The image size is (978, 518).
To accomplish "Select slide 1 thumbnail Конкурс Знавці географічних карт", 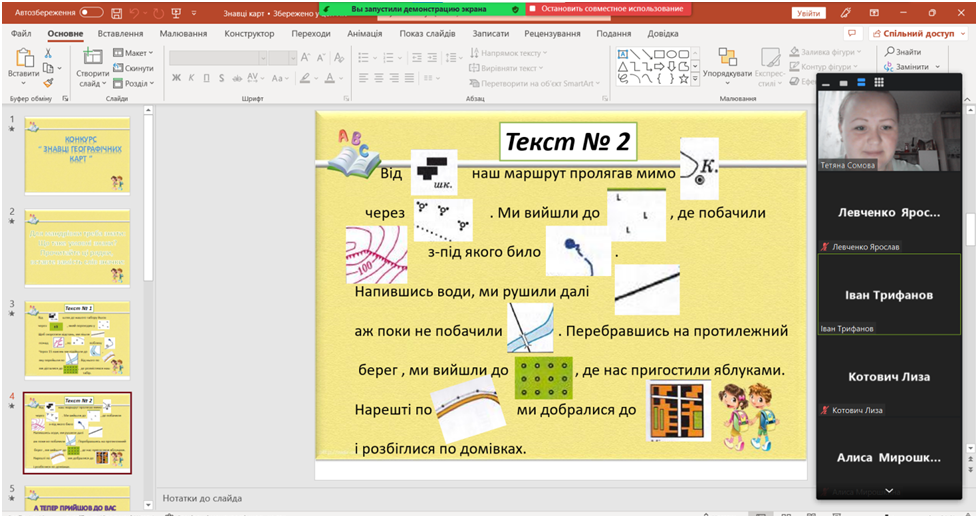I will 77,155.
